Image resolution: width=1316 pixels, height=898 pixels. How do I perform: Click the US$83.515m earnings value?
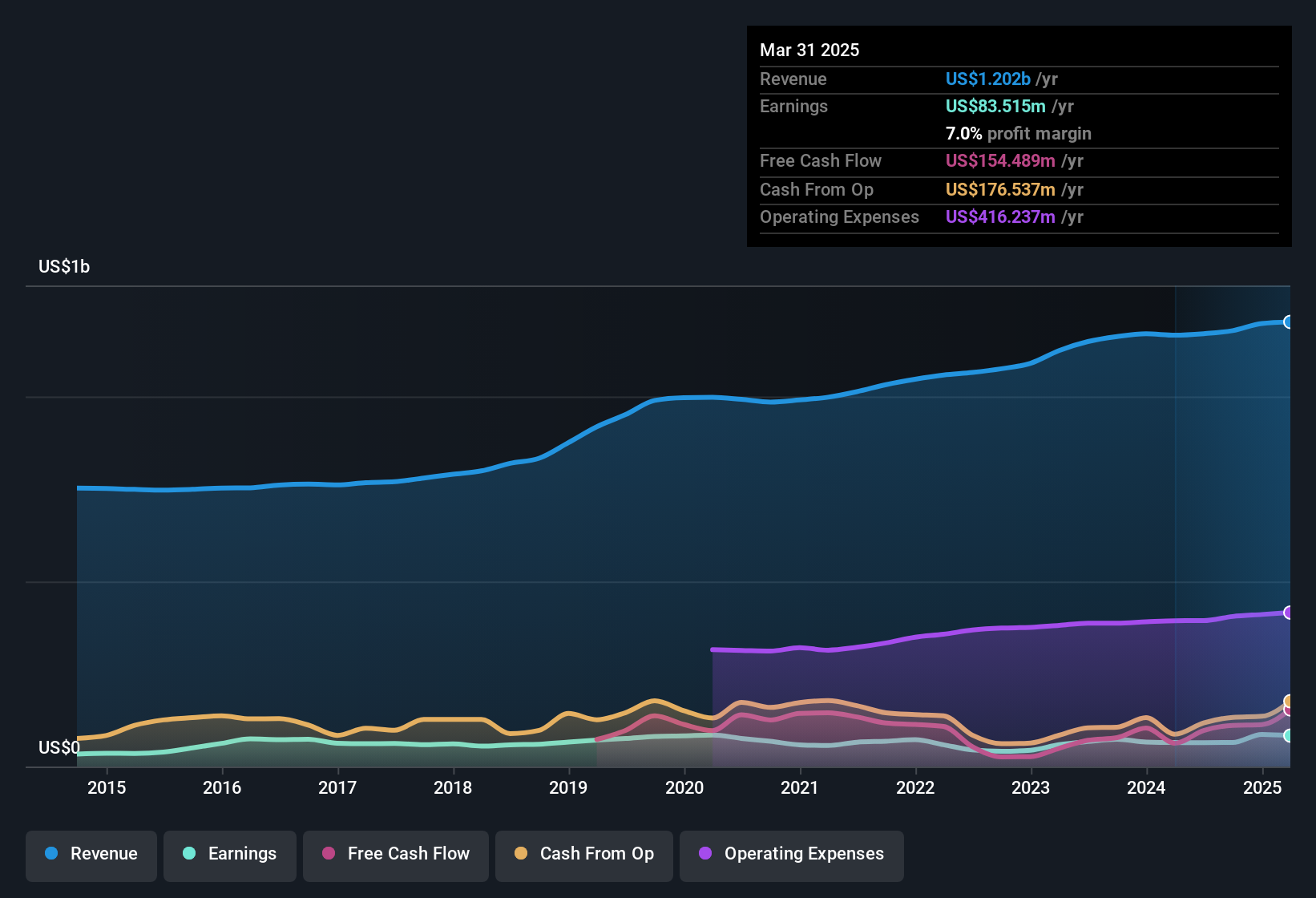click(x=995, y=106)
